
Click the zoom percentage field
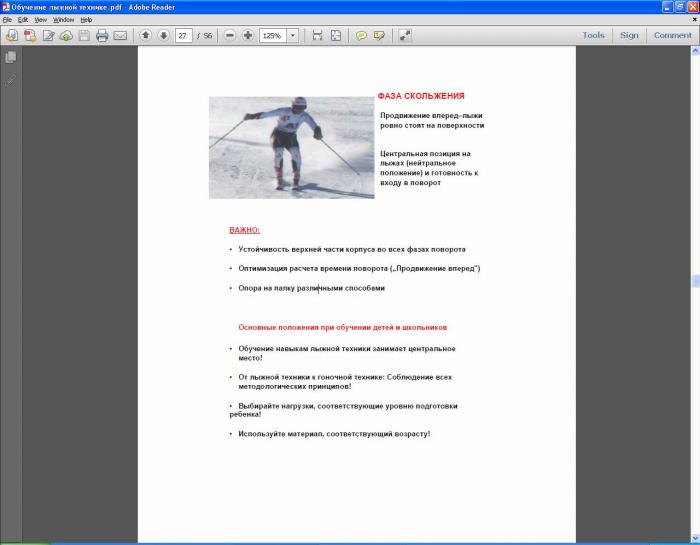tap(273, 35)
